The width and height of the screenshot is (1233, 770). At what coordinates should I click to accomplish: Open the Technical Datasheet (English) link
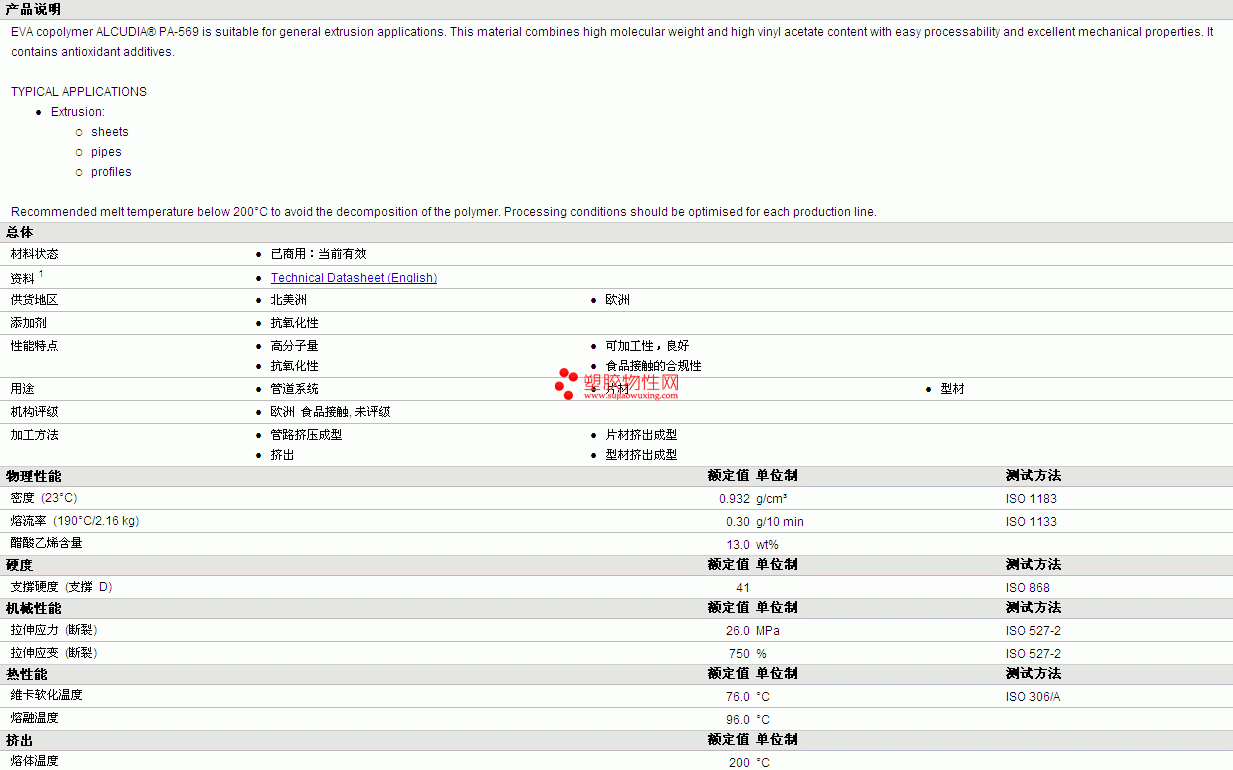coord(354,278)
